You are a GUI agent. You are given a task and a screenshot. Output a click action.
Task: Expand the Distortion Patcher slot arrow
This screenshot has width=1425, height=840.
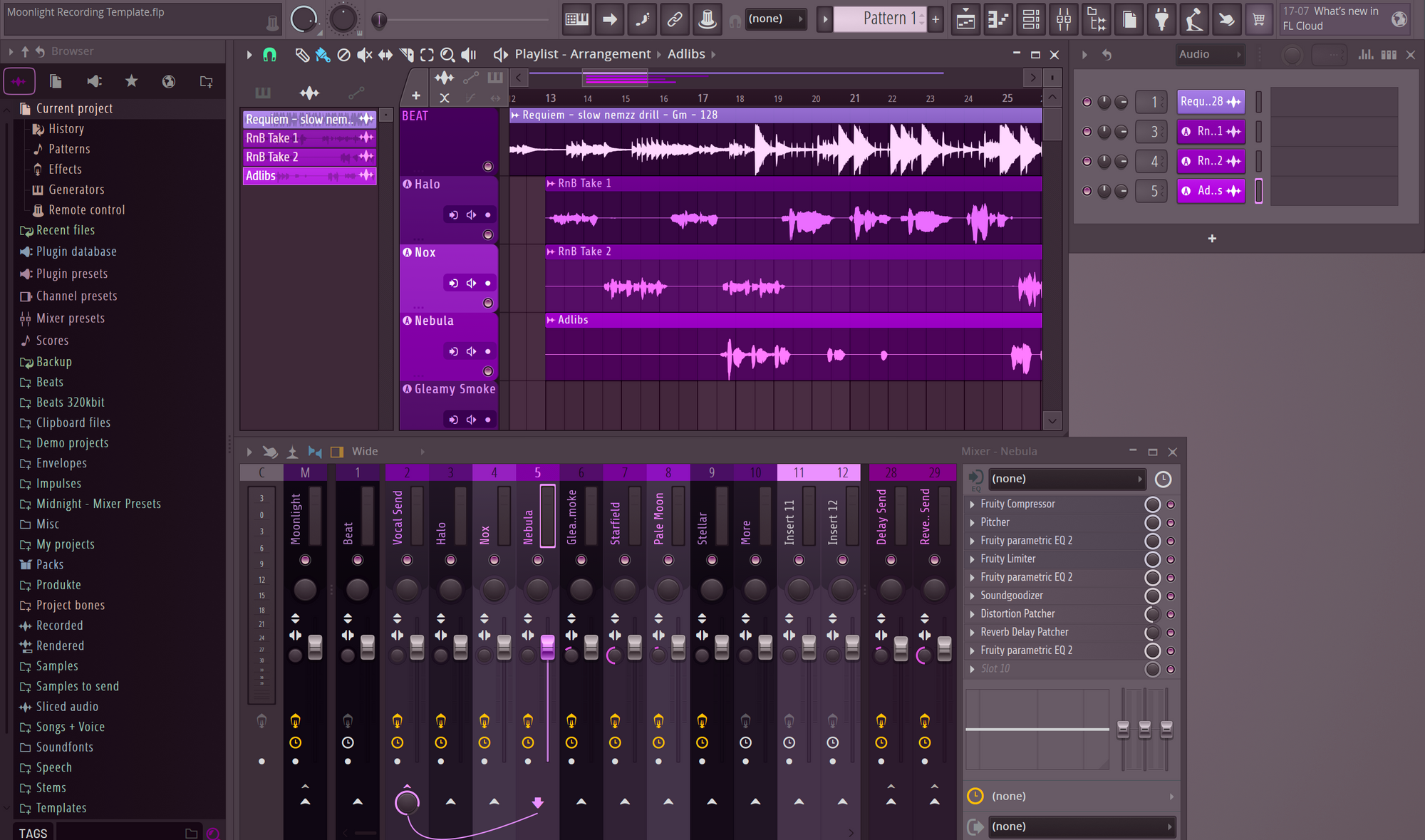pos(973,614)
